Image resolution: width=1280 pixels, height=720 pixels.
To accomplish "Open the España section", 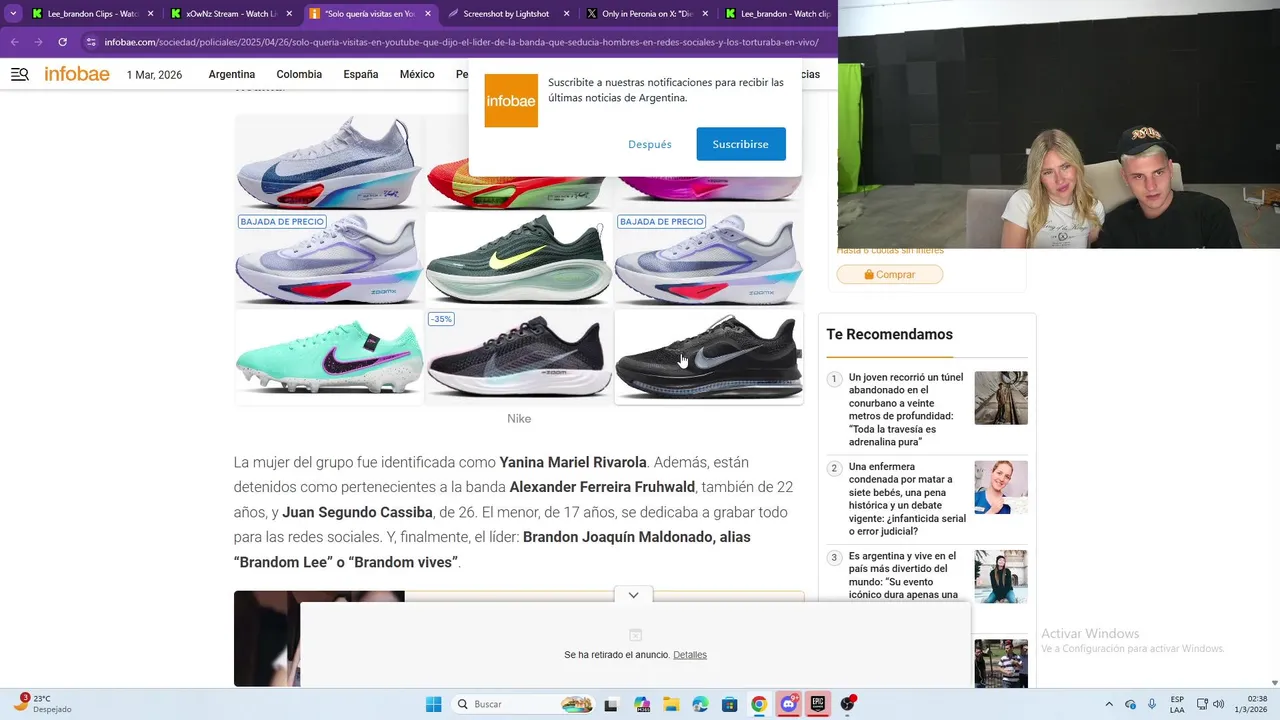I will (361, 74).
